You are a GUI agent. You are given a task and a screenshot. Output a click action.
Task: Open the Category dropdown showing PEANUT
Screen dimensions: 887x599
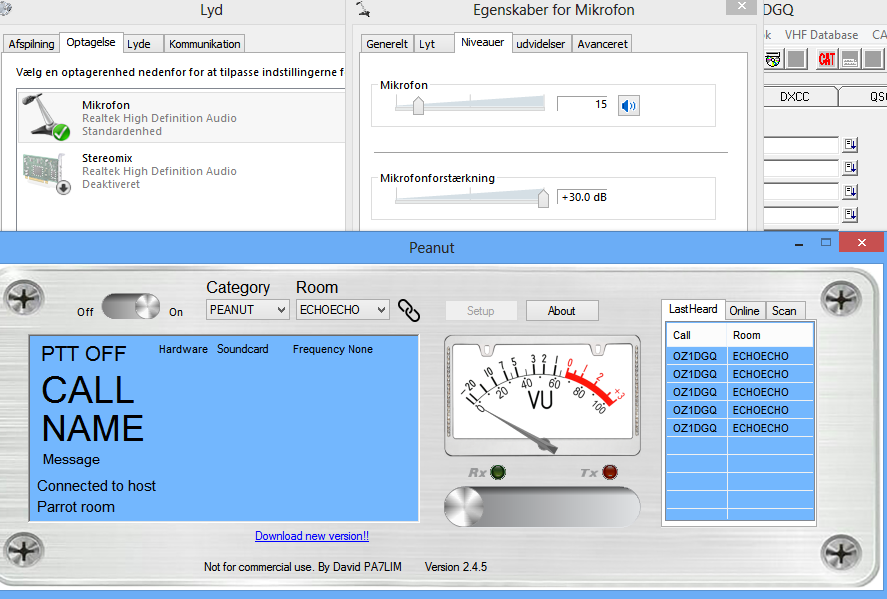point(248,310)
